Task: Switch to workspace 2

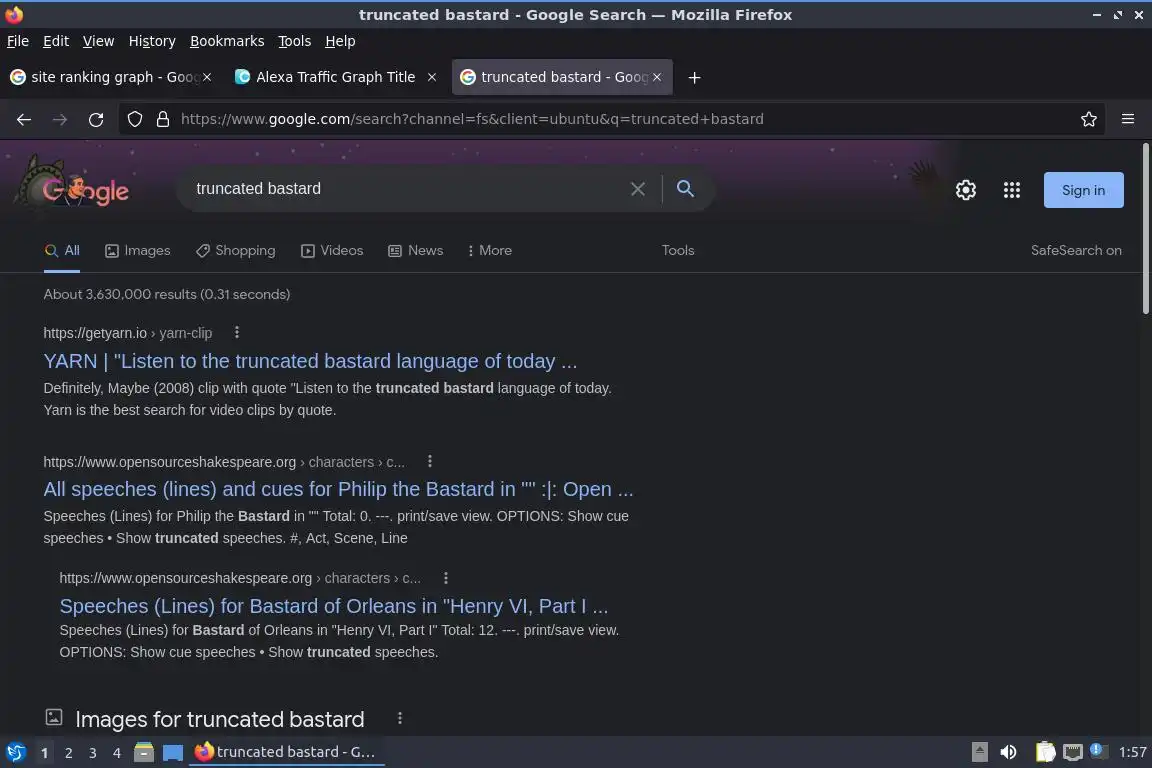Action: tap(68, 753)
